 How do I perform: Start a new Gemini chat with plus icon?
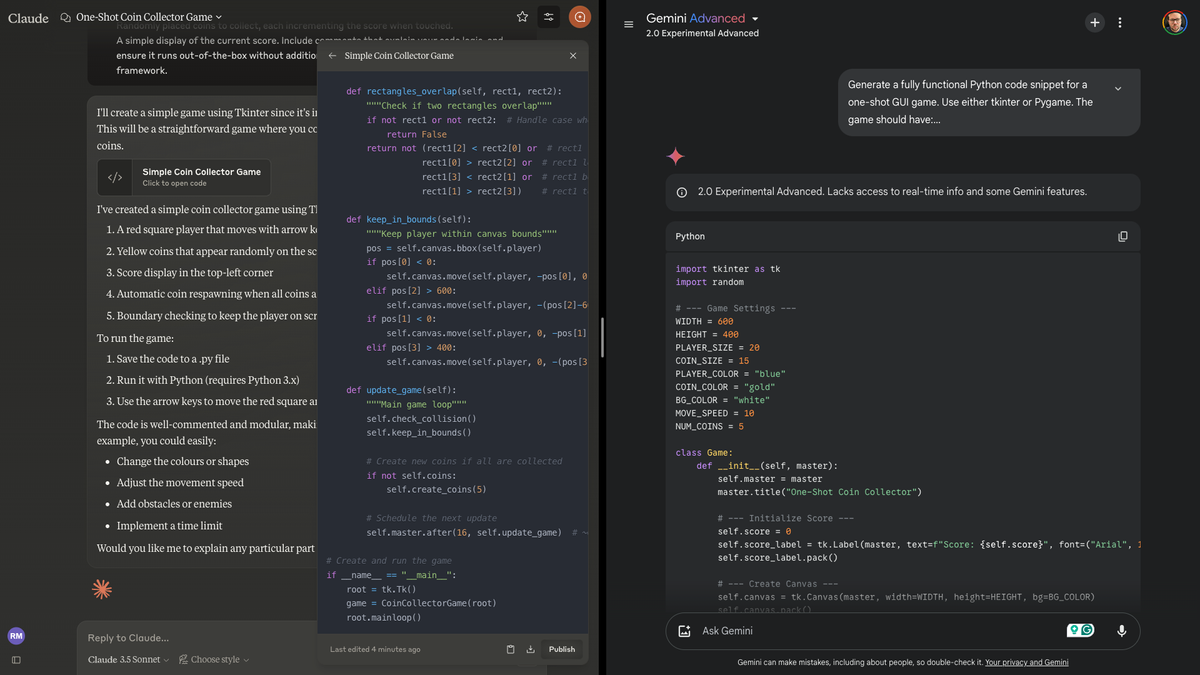(x=1095, y=23)
